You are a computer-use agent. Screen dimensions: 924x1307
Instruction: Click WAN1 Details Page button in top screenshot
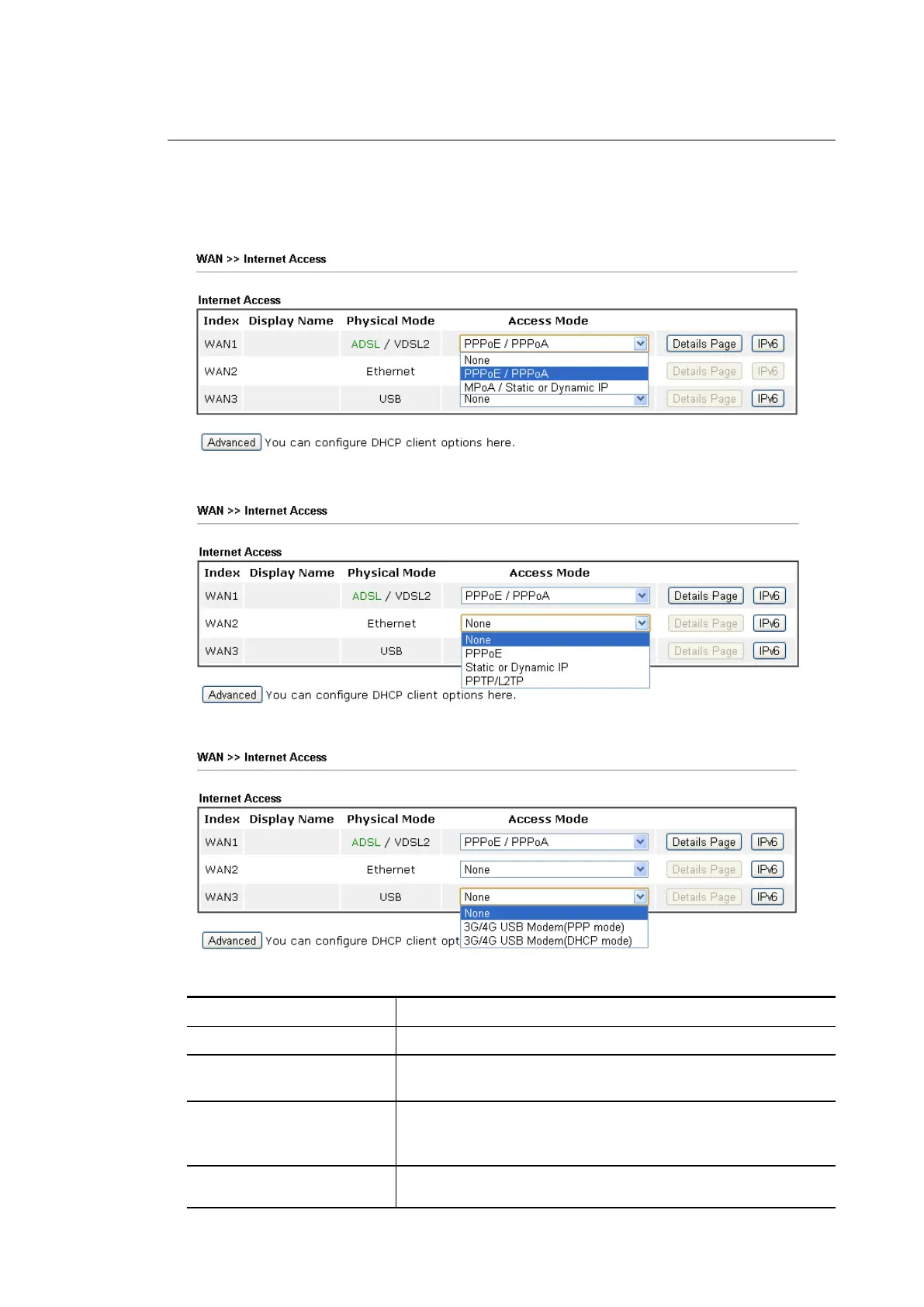704,344
